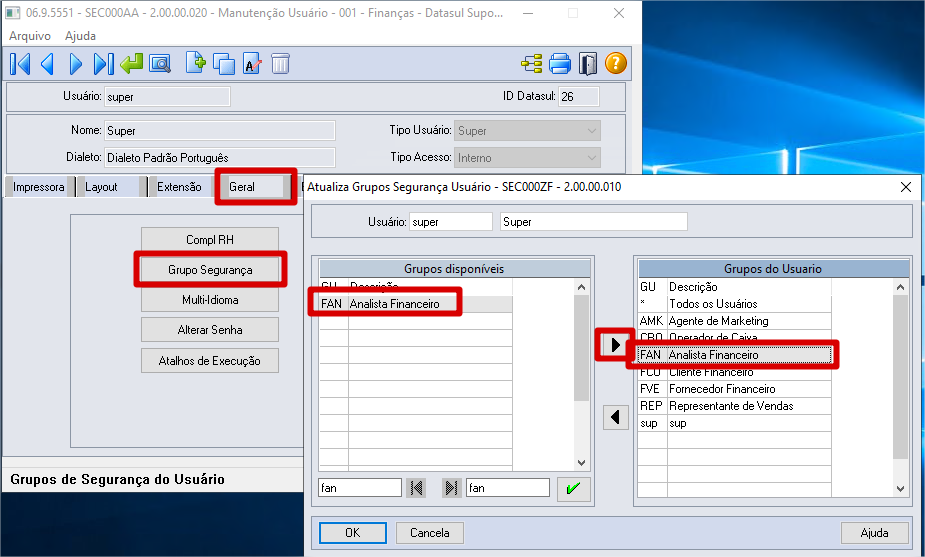Select 'sup' group row
The image size is (925, 557).
tap(735, 423)
